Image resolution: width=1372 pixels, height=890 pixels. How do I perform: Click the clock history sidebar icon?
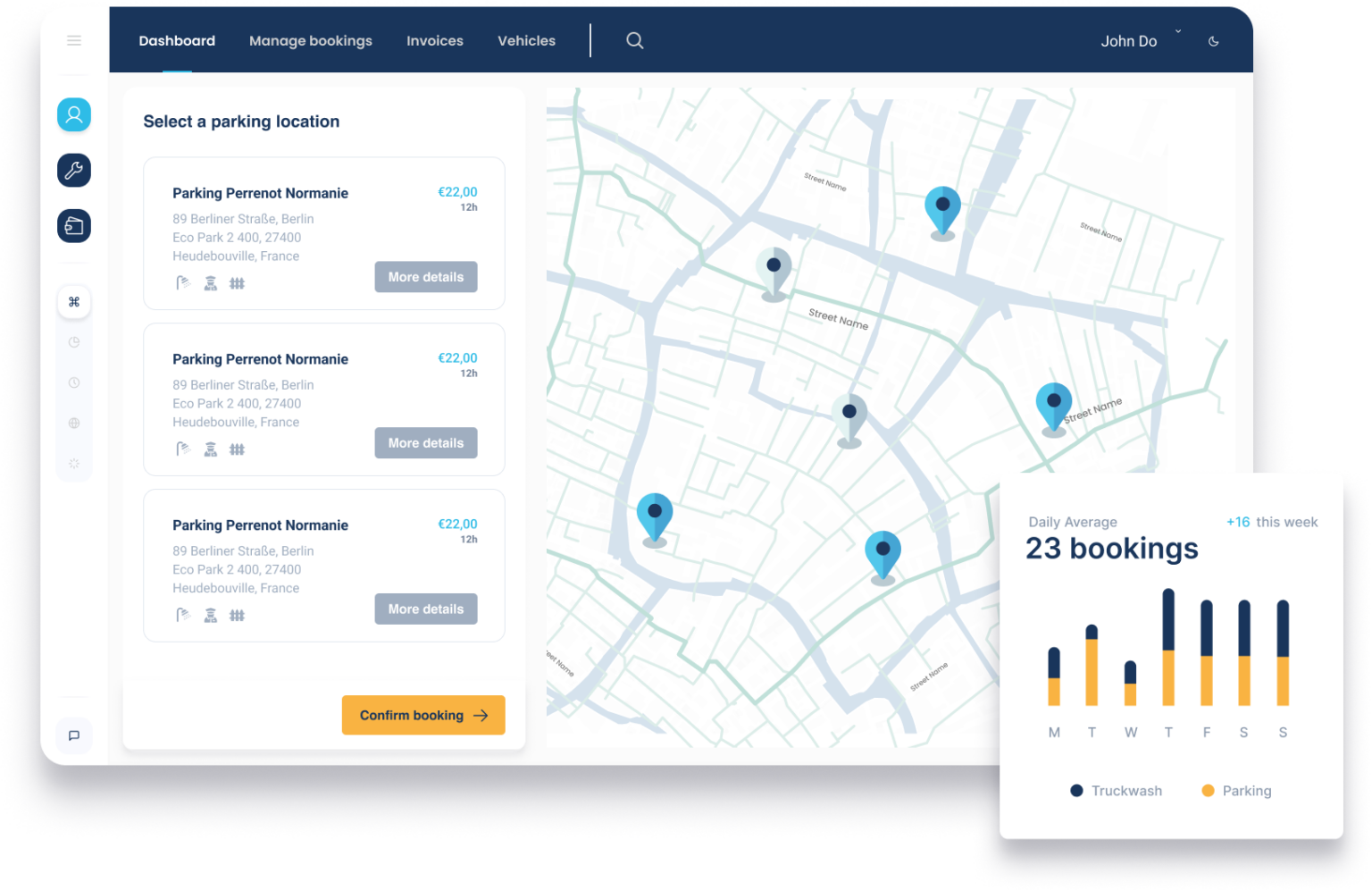74,382
